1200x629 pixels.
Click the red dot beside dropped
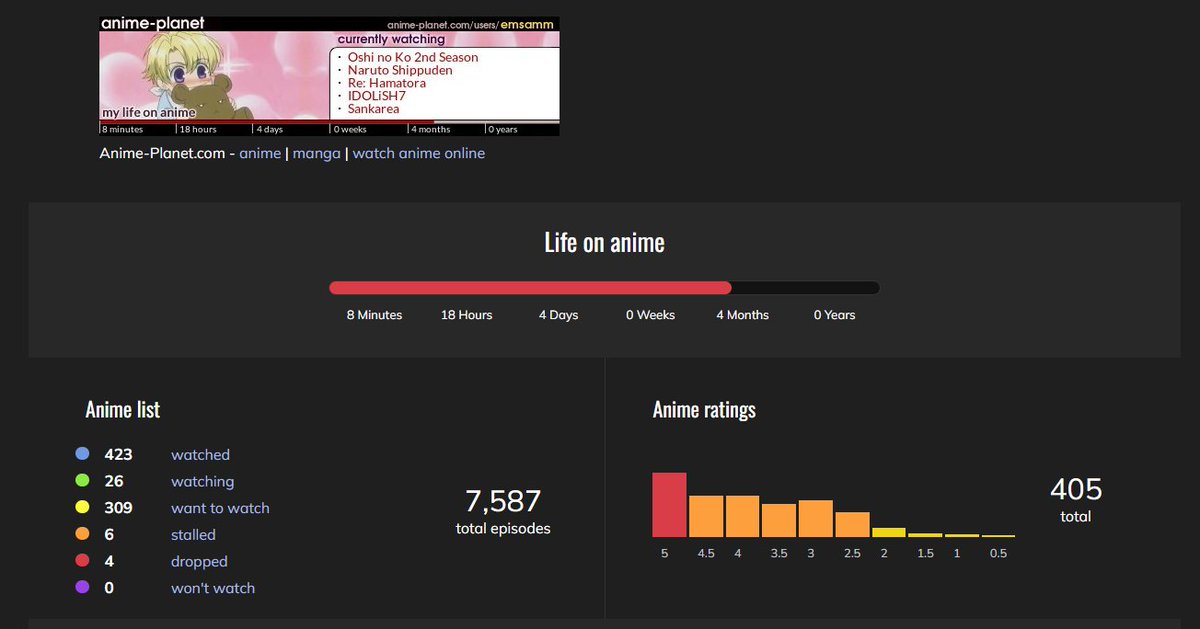pos(82,561)
